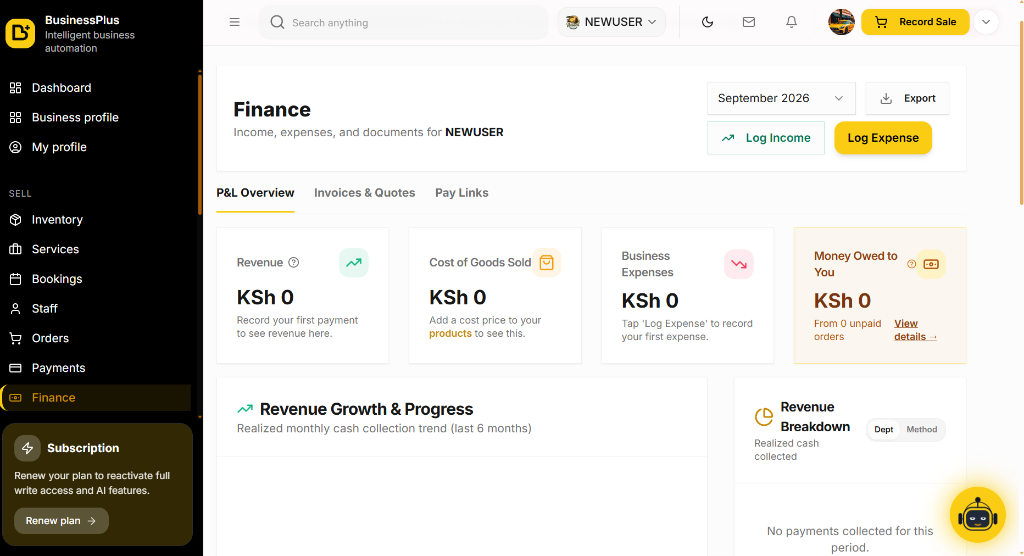Select the P&L Overview tab
Image resolution: width=1024 pixels, height=556 pixels.
point(255,193)
